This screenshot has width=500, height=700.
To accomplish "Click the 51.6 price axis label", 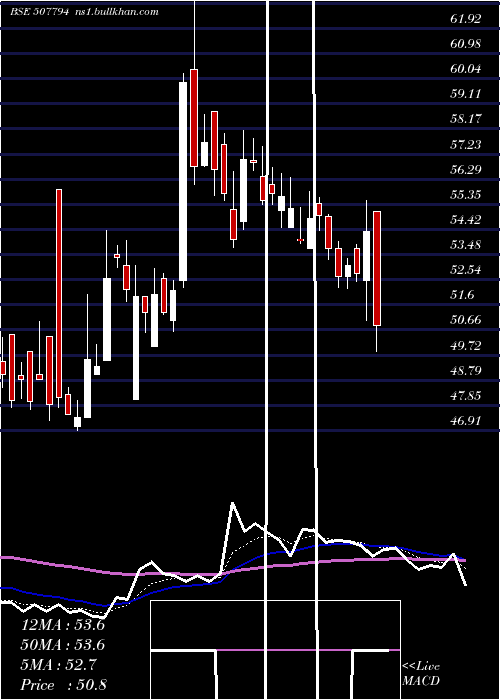I will click(x=462, y=295).
